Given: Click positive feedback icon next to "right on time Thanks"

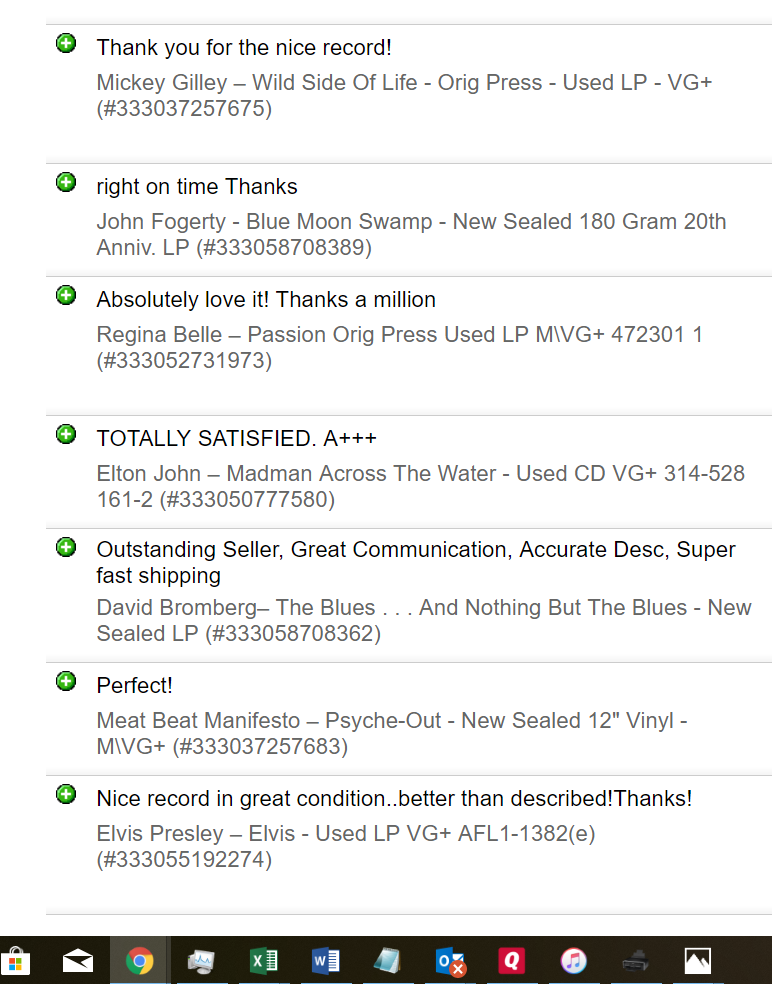Looking at the screenshot, I should coord(66,183).
